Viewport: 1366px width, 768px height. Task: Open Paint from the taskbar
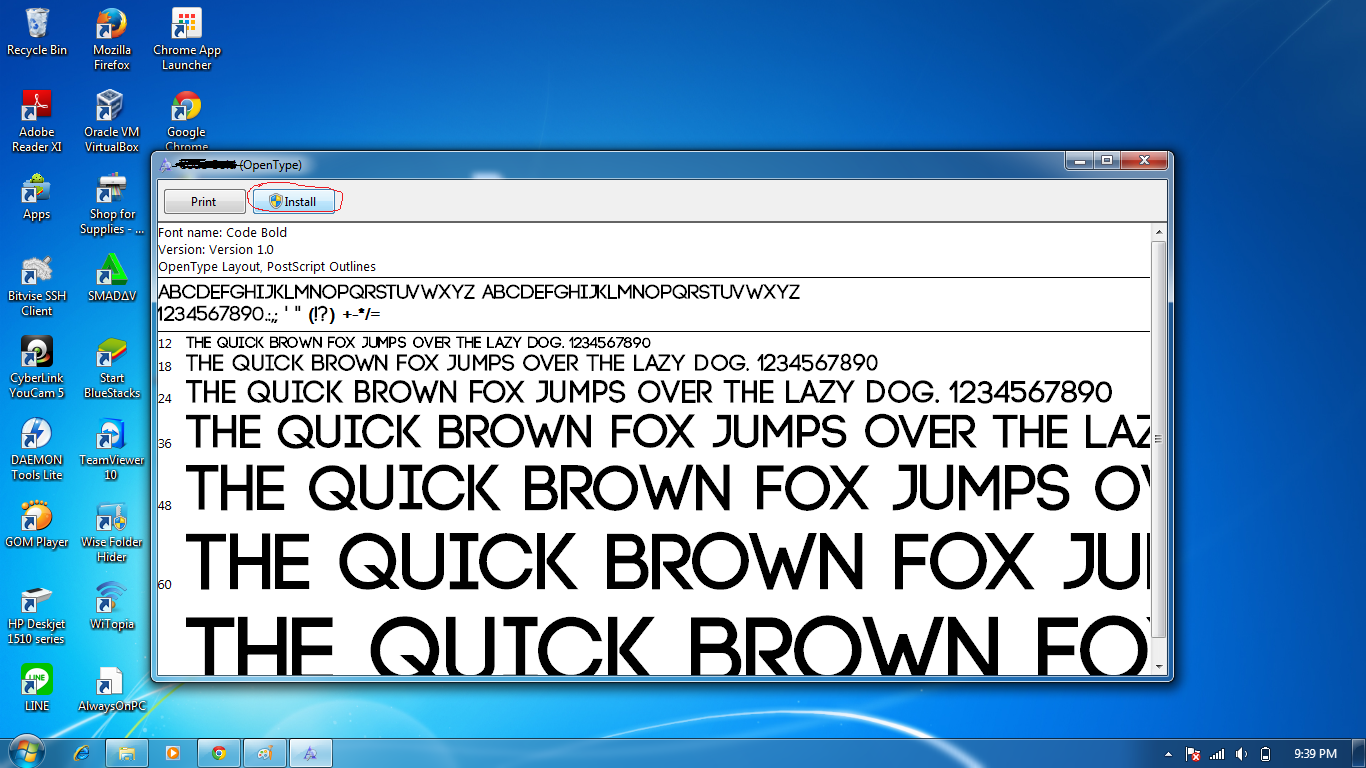[264, 753]
